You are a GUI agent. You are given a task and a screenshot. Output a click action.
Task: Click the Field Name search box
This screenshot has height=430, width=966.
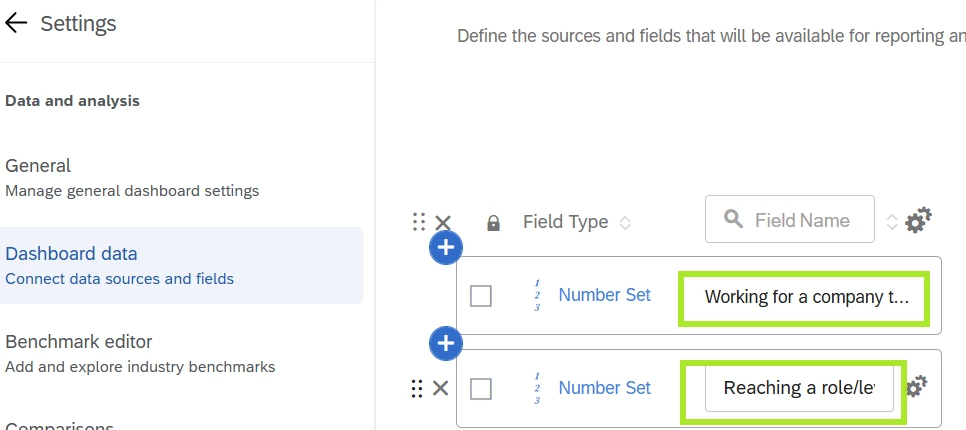[x=800, y=220]
